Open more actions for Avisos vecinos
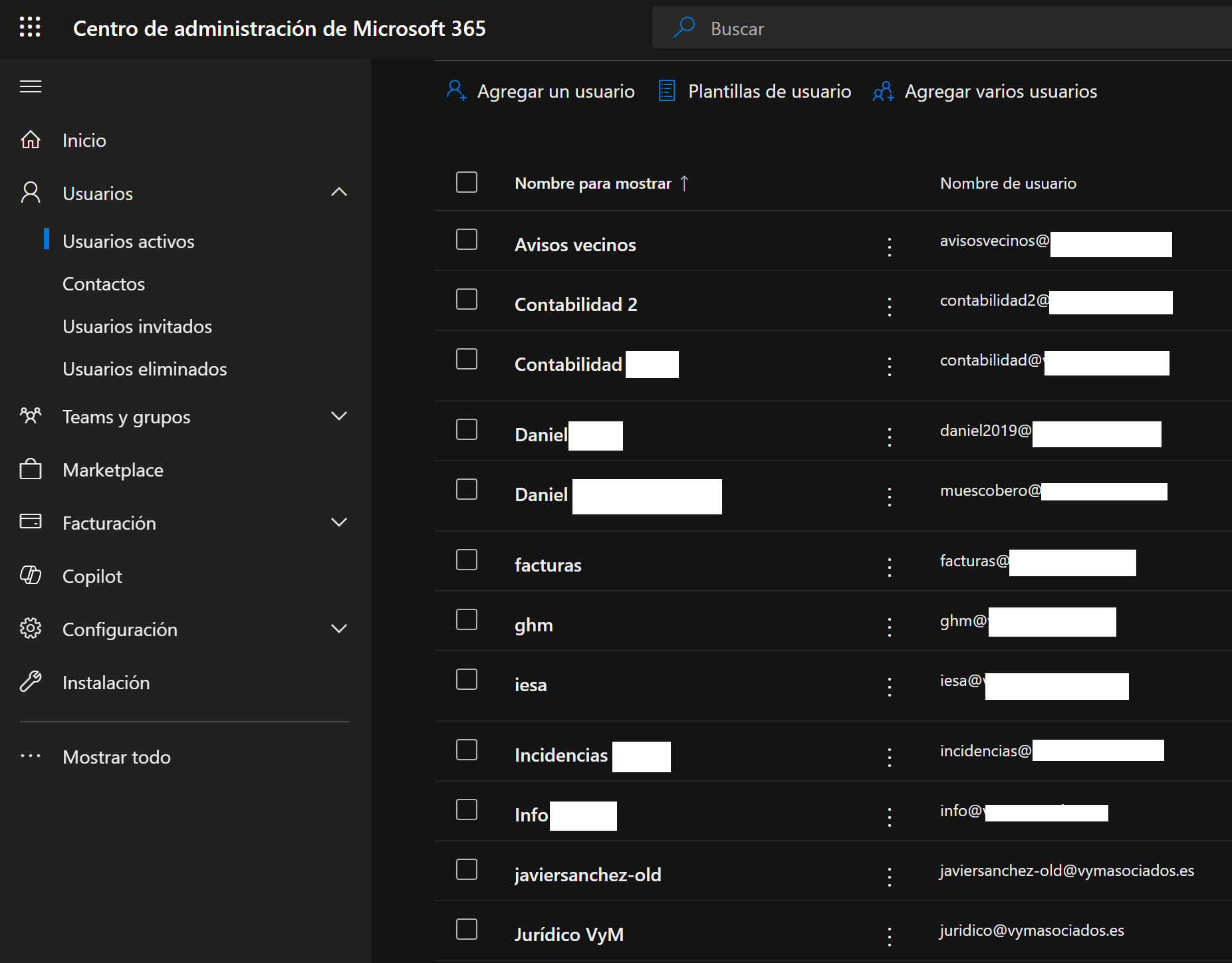Viewport: 1232px width, 963px height. pyautogui.click(x=889, y=247)
